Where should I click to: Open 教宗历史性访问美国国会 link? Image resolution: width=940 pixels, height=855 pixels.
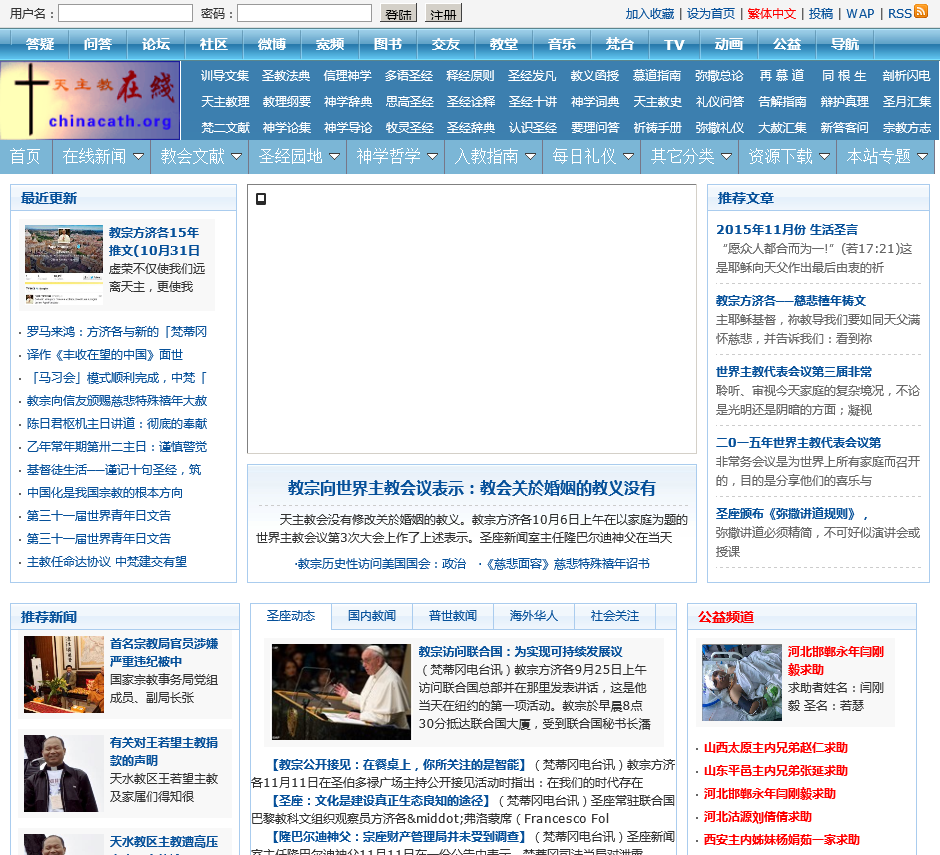[x=381, y=564]
